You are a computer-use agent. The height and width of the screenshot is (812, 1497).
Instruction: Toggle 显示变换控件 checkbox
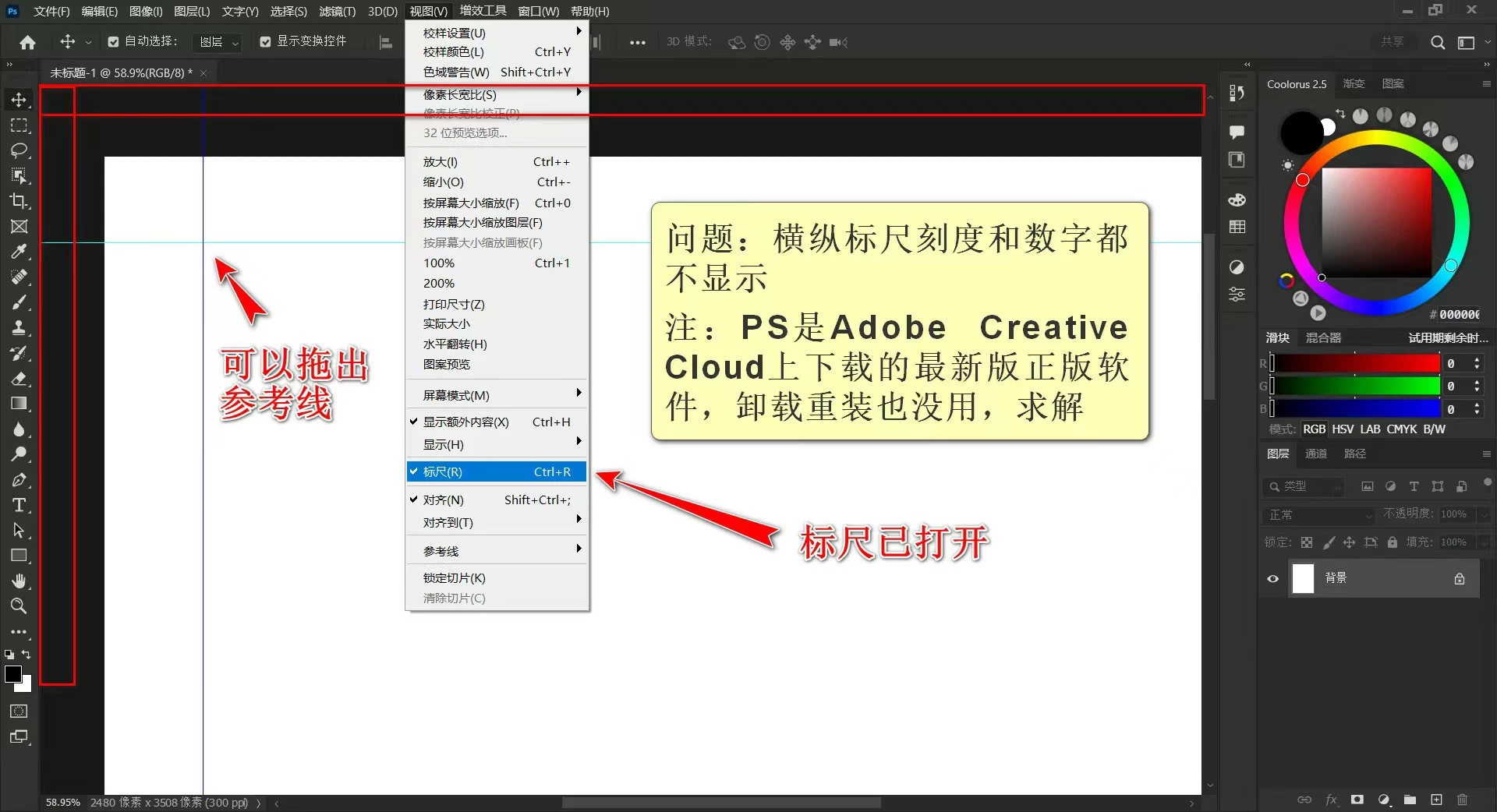pos(265,41)
